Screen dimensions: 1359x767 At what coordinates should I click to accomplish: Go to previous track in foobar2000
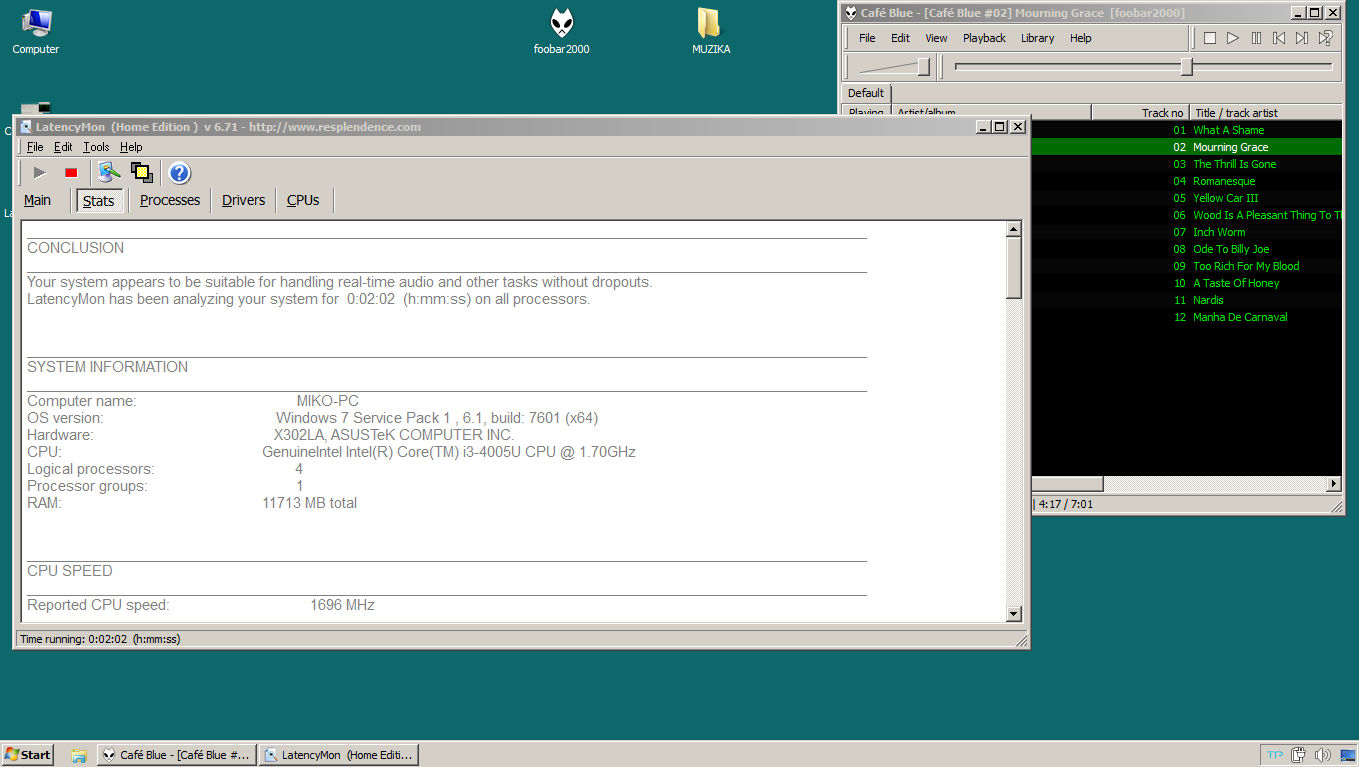pos(1279,38)
